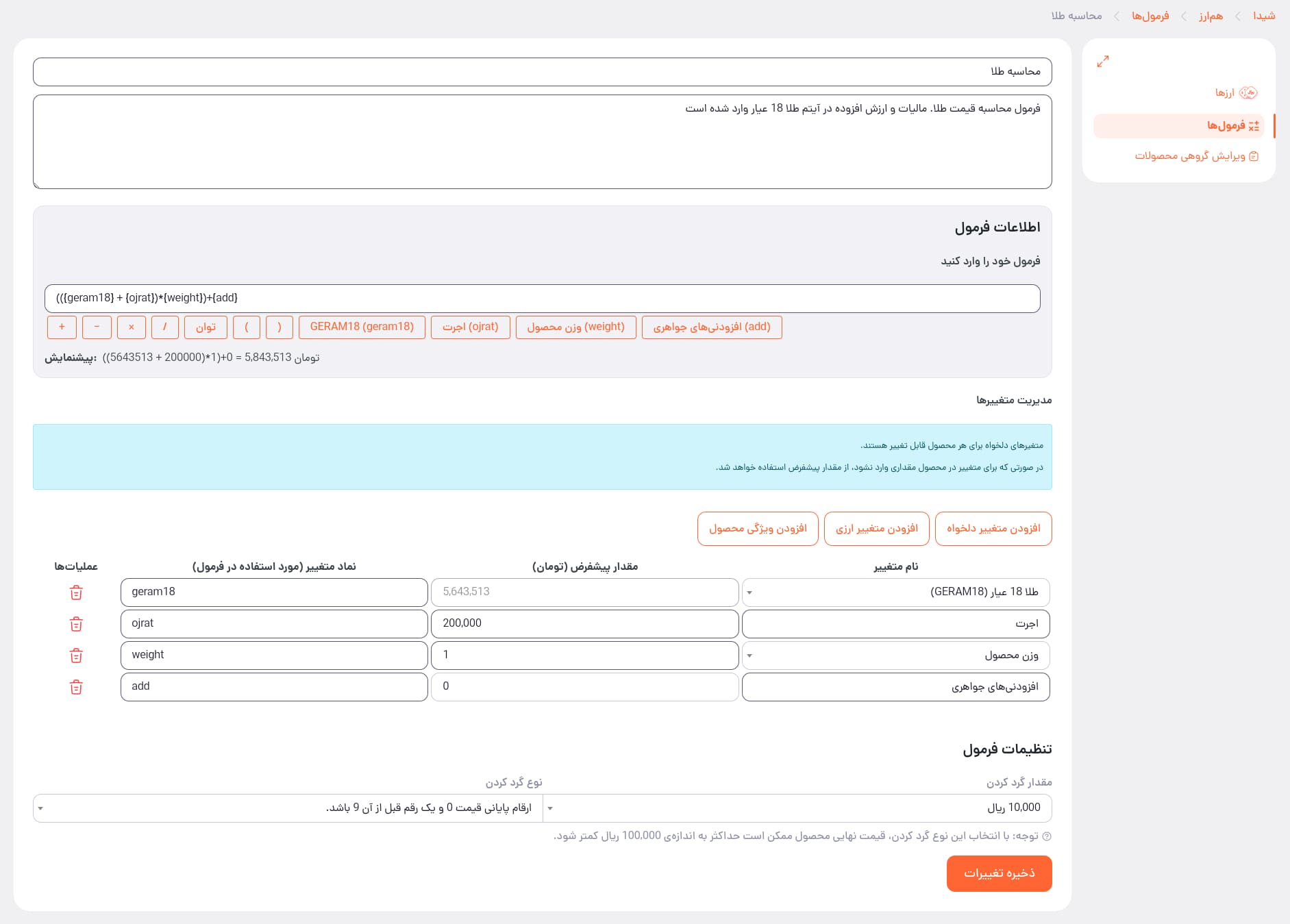Delete the ojrat variable row
Viewport: 1290px width, 924px height.
pos(76,624)
